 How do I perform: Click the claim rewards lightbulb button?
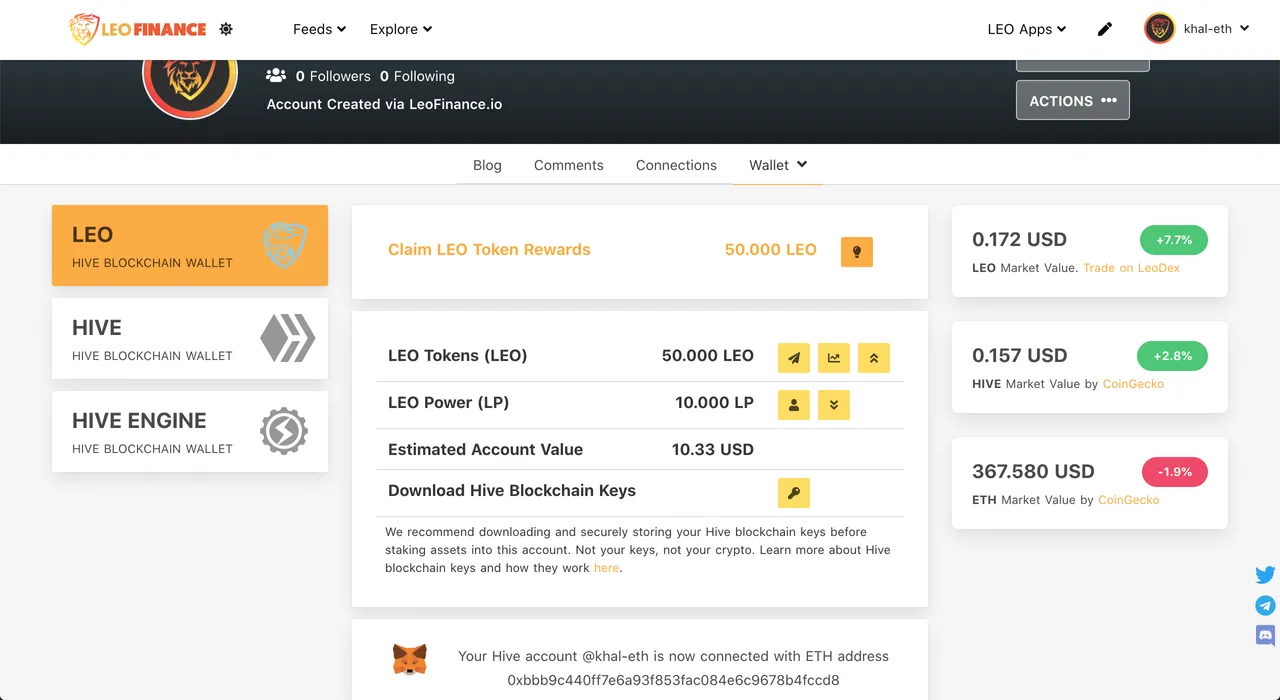click(x=857, y=251)
